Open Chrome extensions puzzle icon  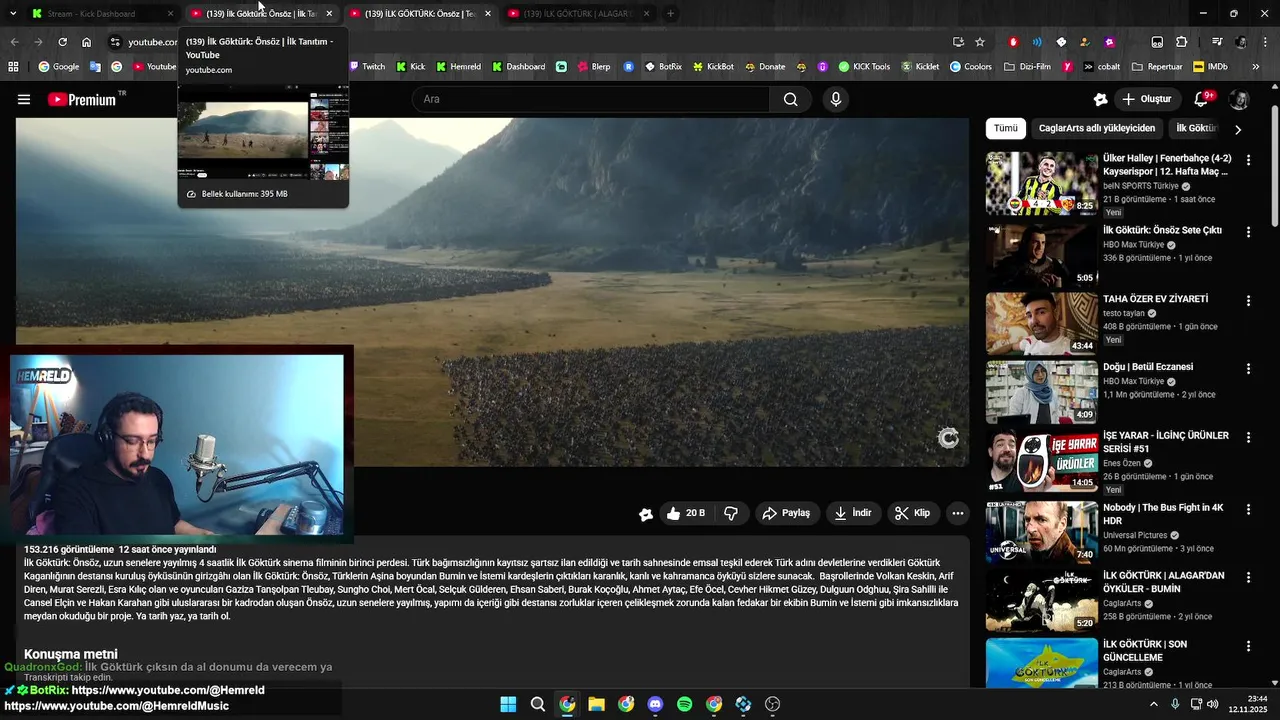coord(1181,42)
